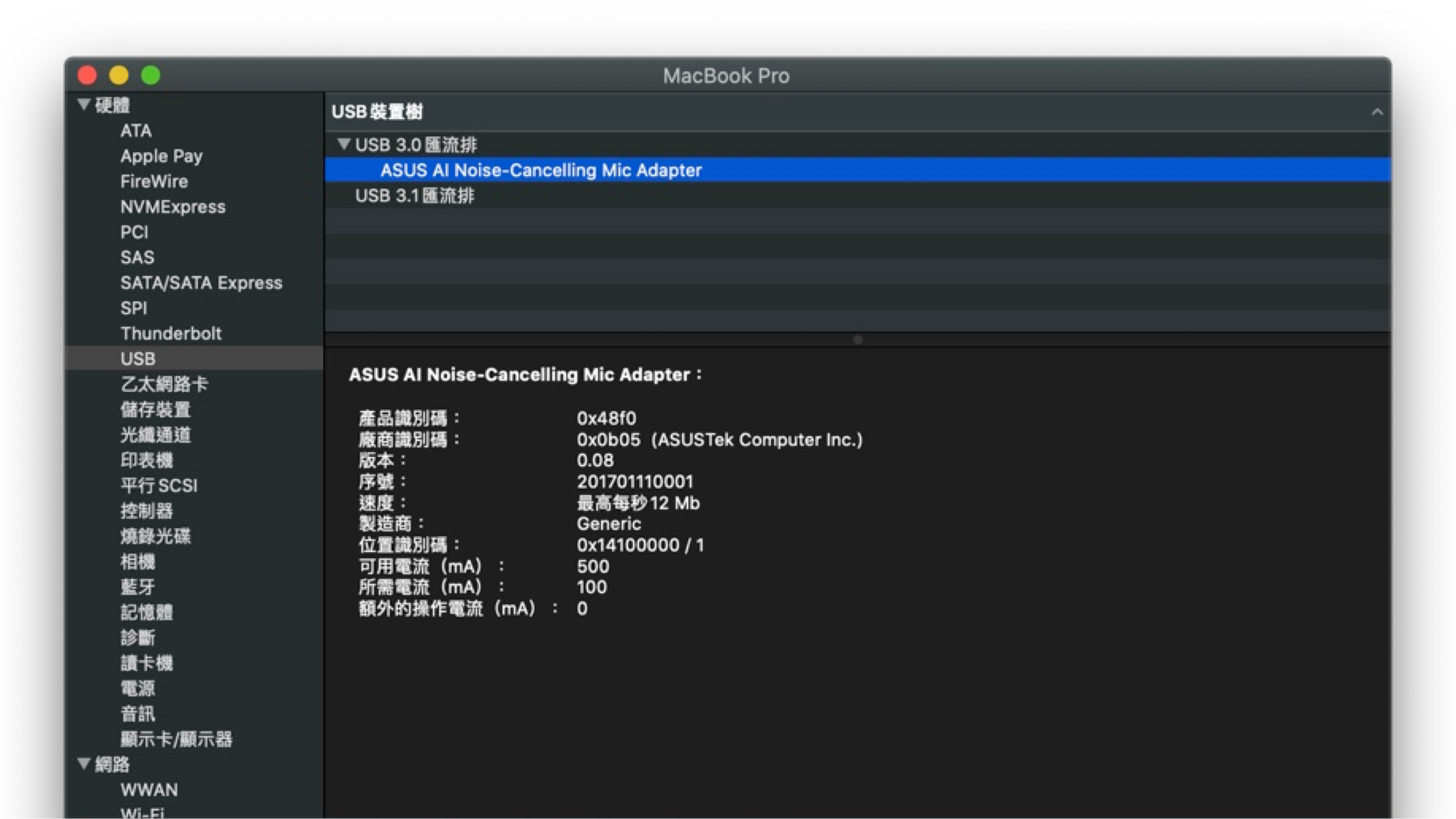Open Thunderbolt in the sidebar
The image size is (1456, 819).
[x=171, y=334]
